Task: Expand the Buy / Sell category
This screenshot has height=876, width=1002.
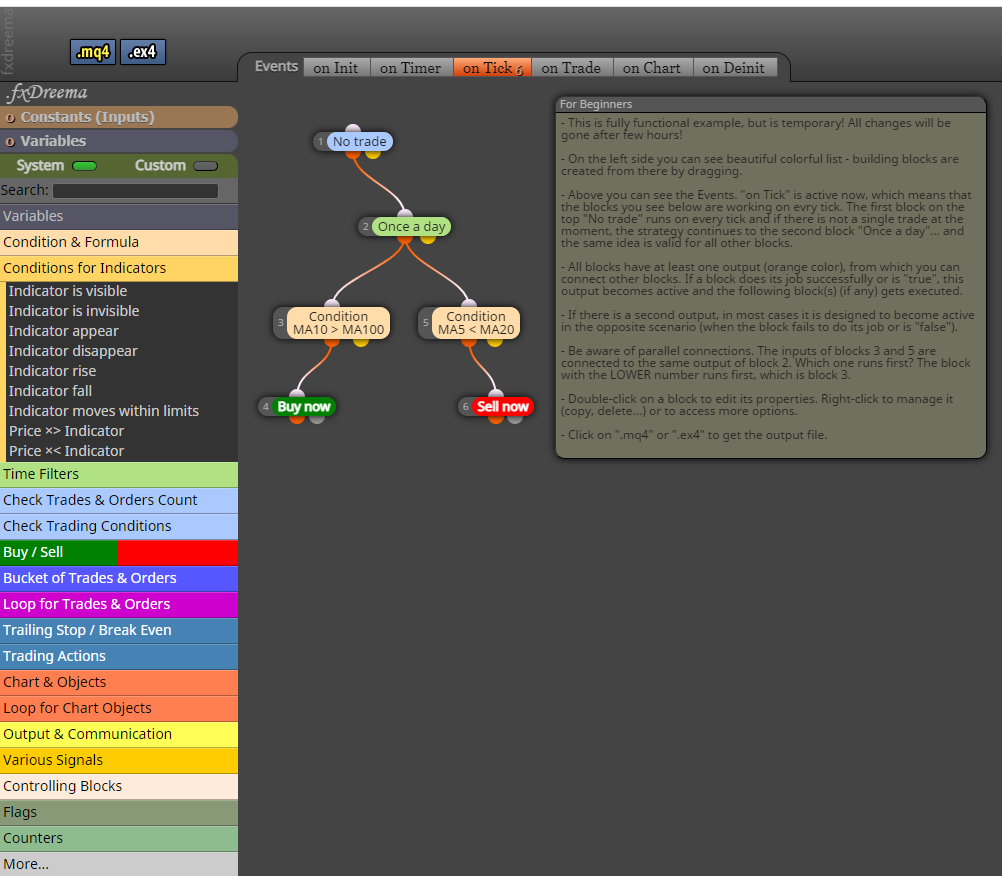Action: (x=119, y=553)
